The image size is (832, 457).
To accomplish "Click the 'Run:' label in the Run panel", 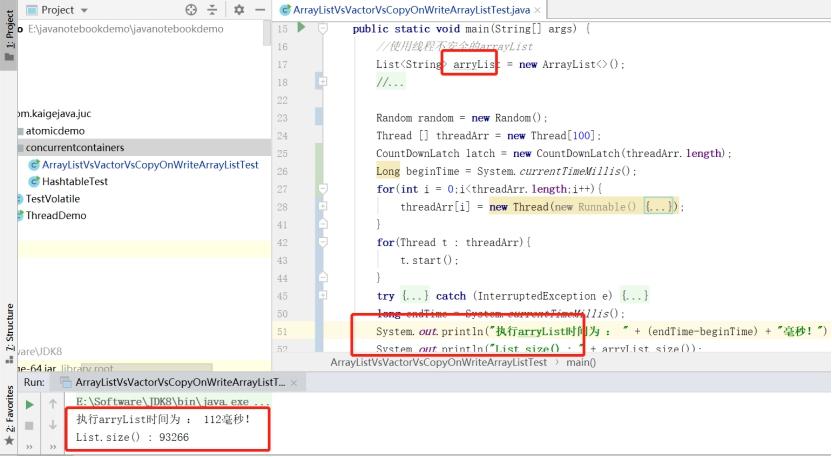I will pos(34,382).
